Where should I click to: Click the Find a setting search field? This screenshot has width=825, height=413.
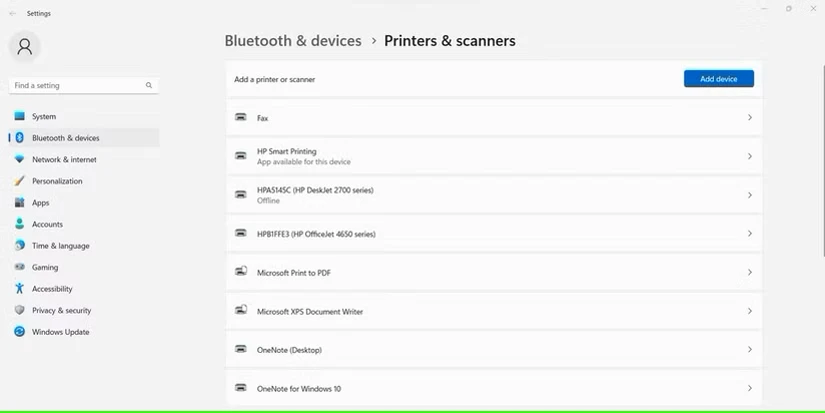pyautogui.click(x=84, y=85)
